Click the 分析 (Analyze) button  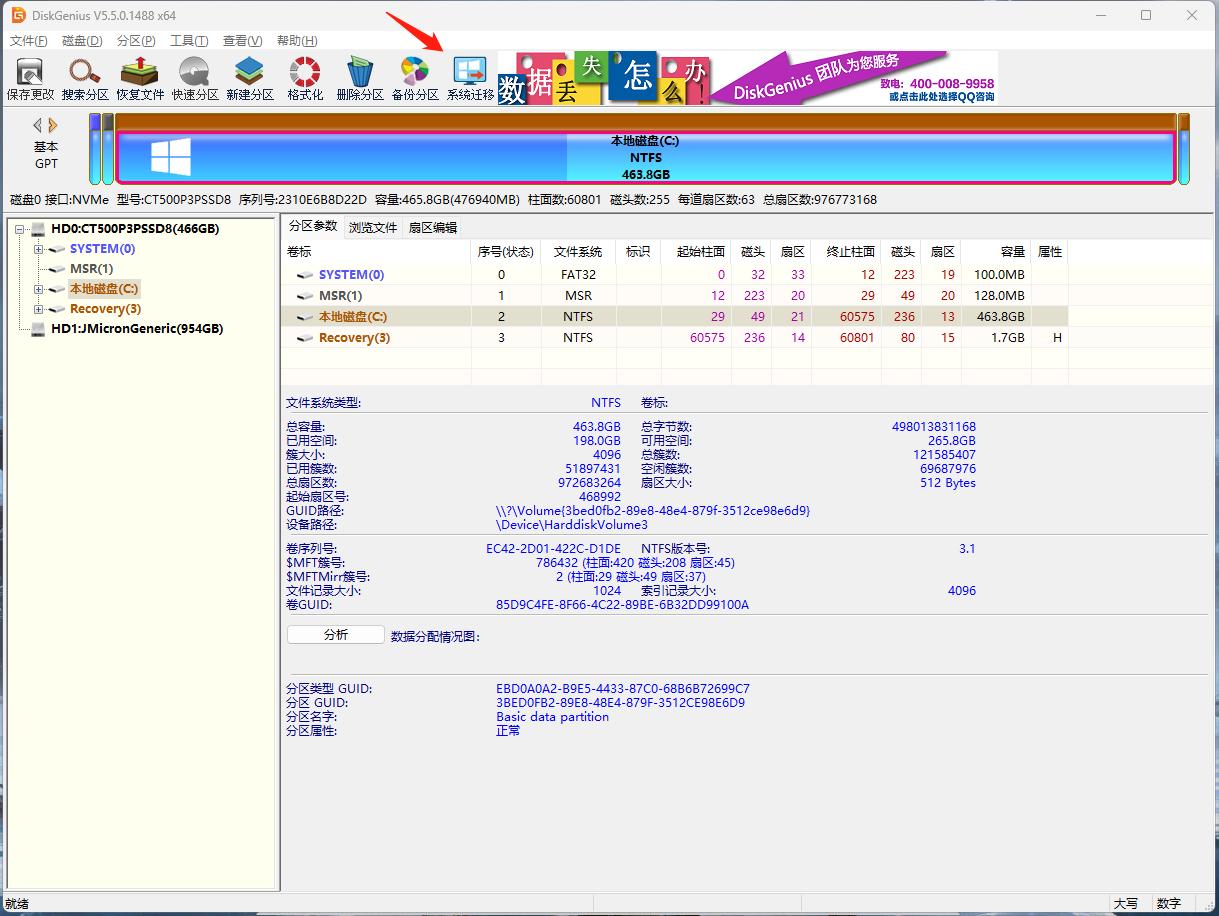point(335,633)
